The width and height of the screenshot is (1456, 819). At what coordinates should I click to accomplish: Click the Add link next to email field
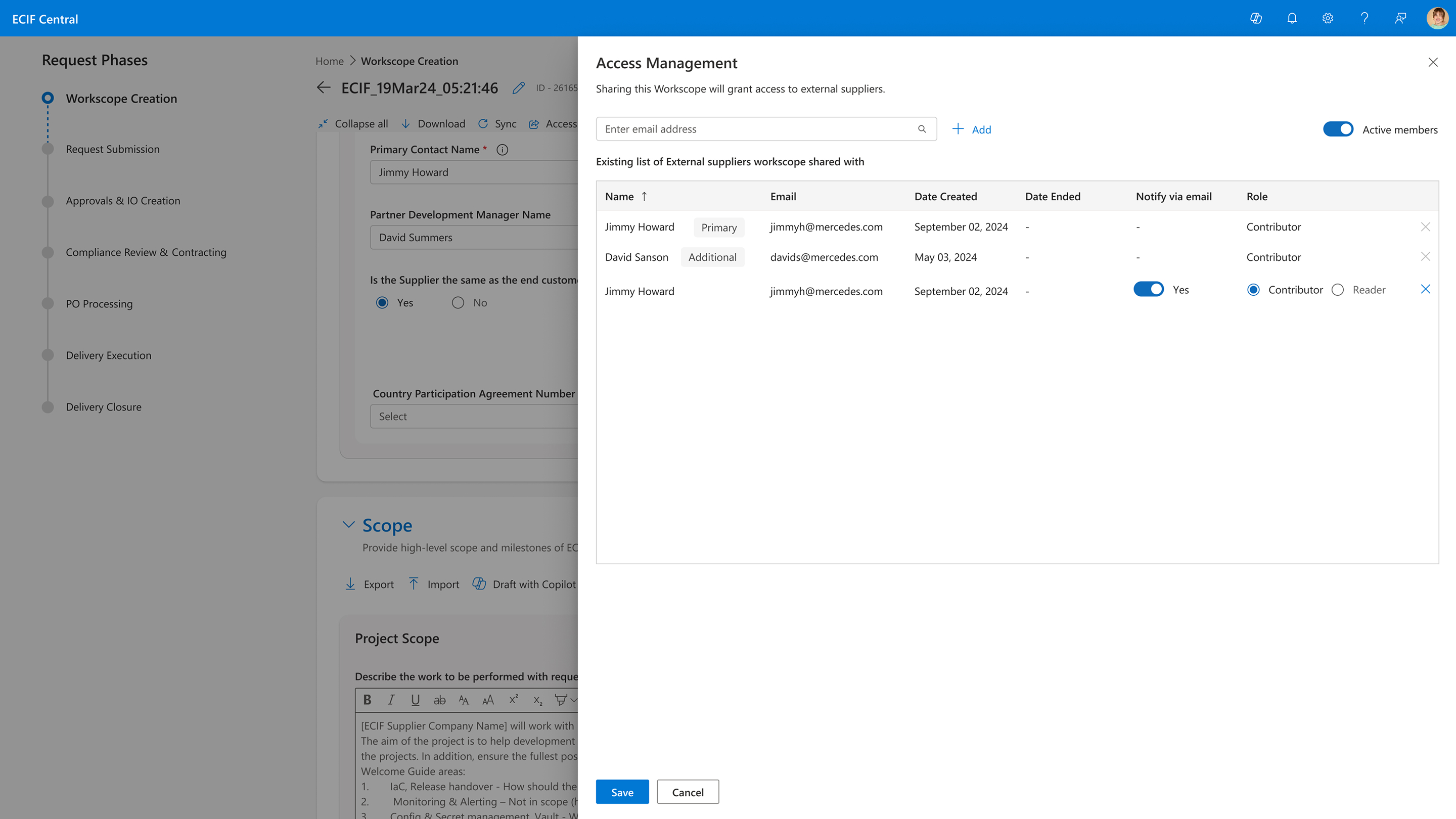(972, 129)
